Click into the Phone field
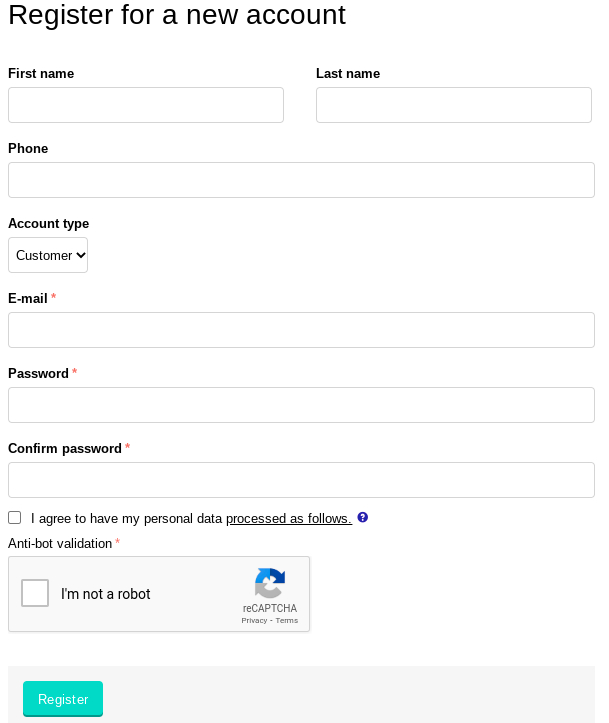The image size is (609, 723). point(302,180)
